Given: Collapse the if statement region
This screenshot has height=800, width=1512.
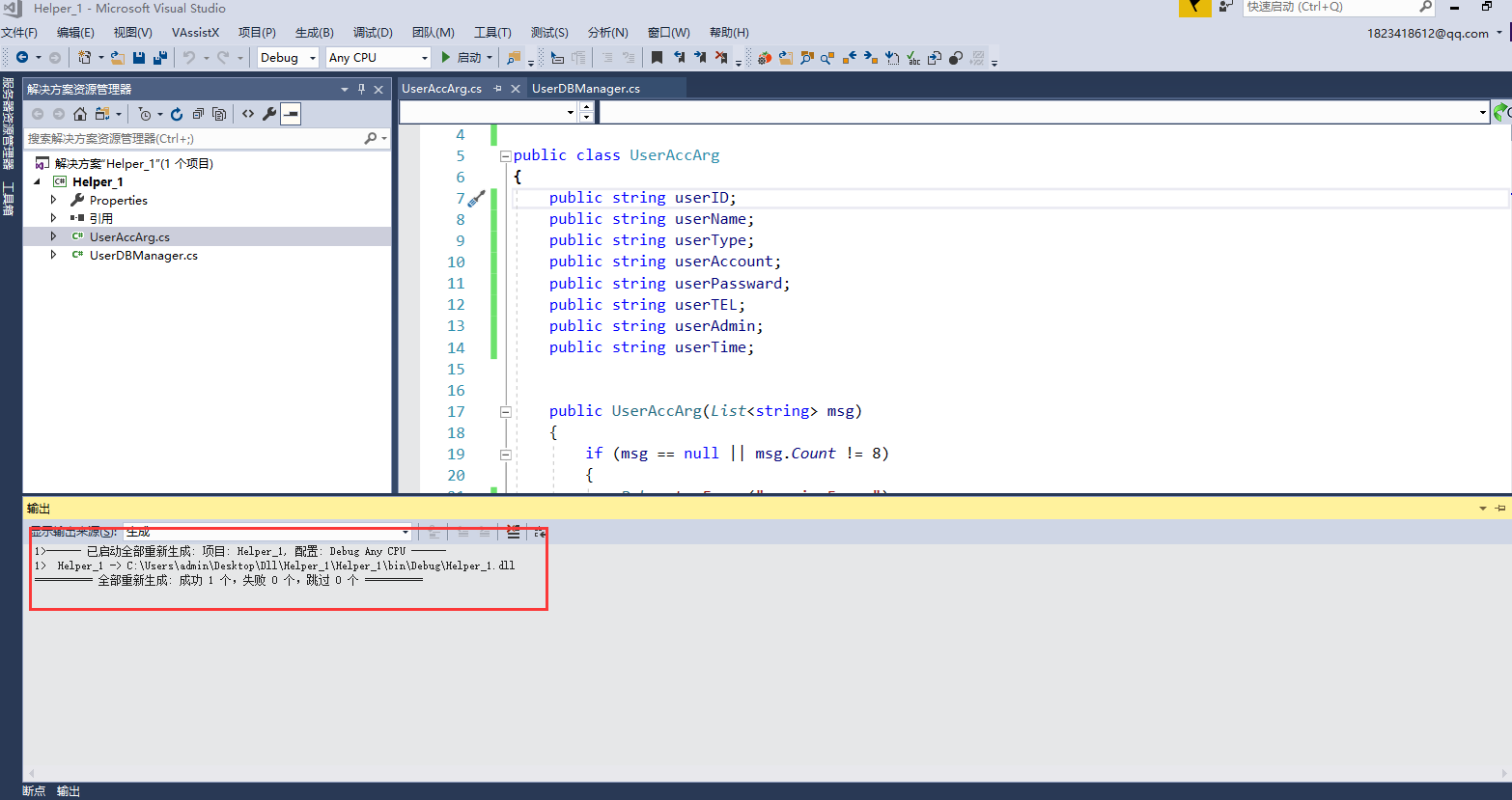Looking at the screenshot, I should (x=505, y=454).
